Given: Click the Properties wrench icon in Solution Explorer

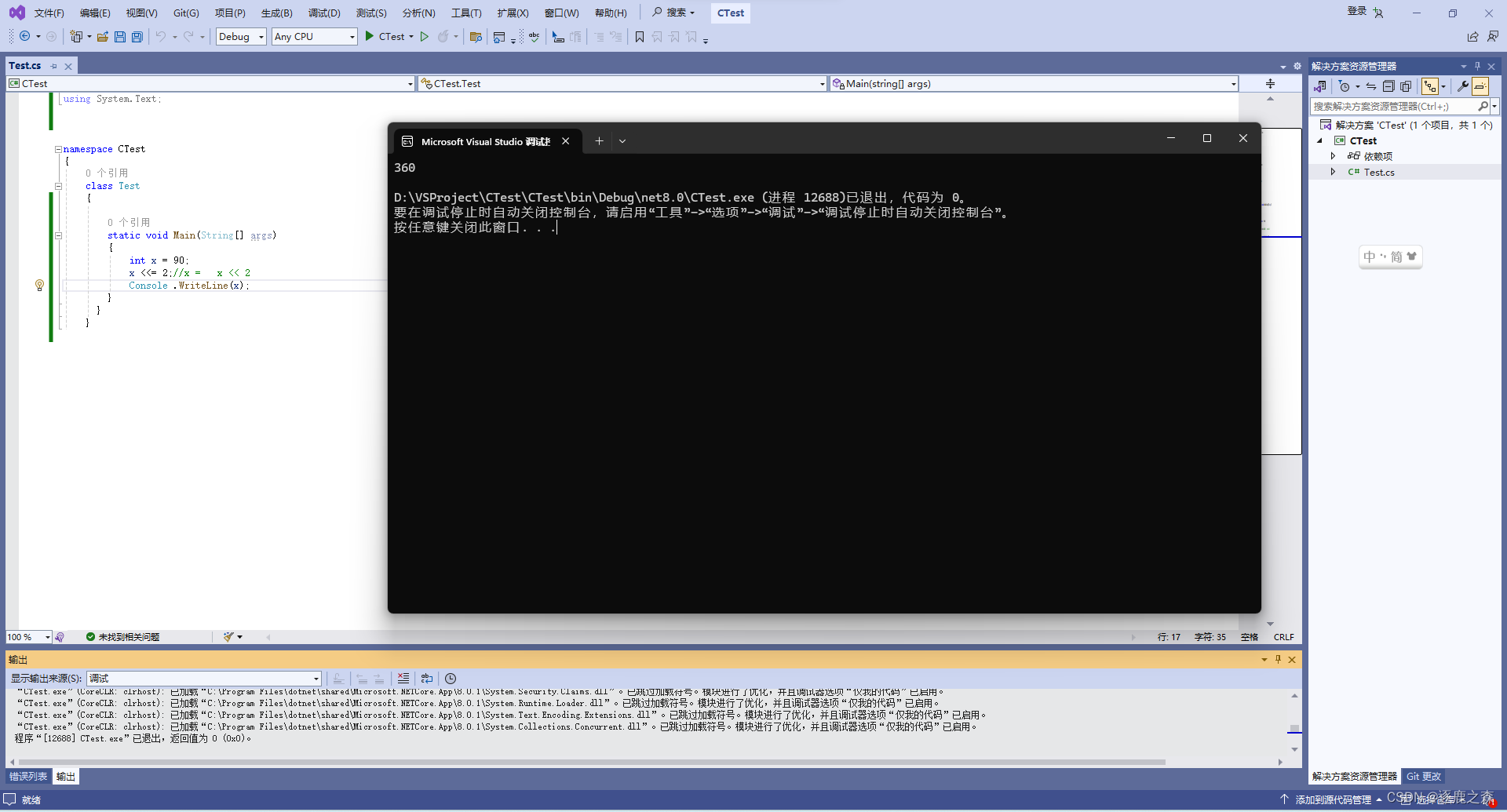Looking at the screenshot, I should [1462, 86].
